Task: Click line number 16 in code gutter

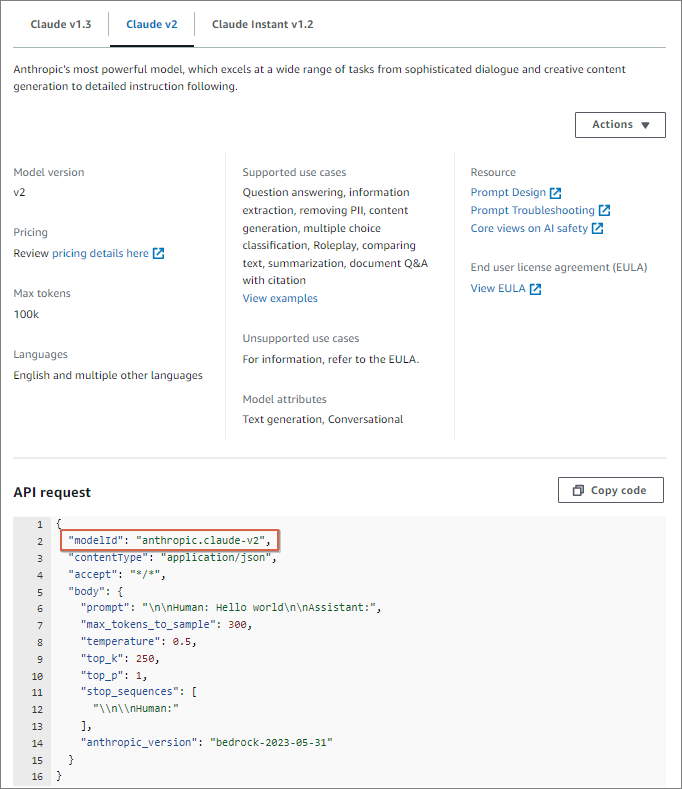Action: 37,776
